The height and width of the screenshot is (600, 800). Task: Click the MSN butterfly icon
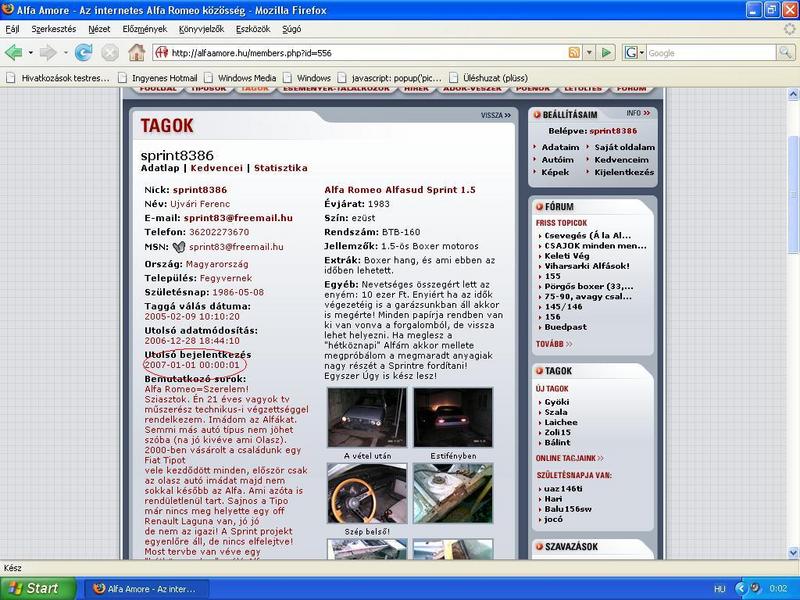[179, 247]
